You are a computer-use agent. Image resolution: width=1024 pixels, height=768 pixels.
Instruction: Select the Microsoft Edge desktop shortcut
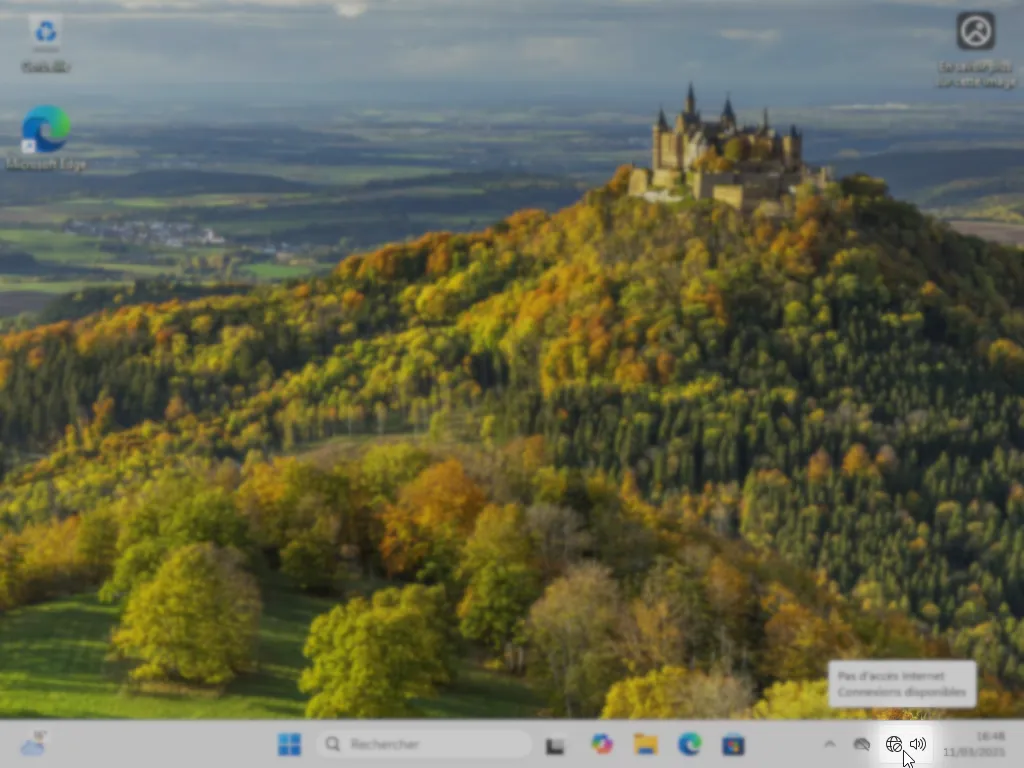pyautogui.click(x=46, y=129)
